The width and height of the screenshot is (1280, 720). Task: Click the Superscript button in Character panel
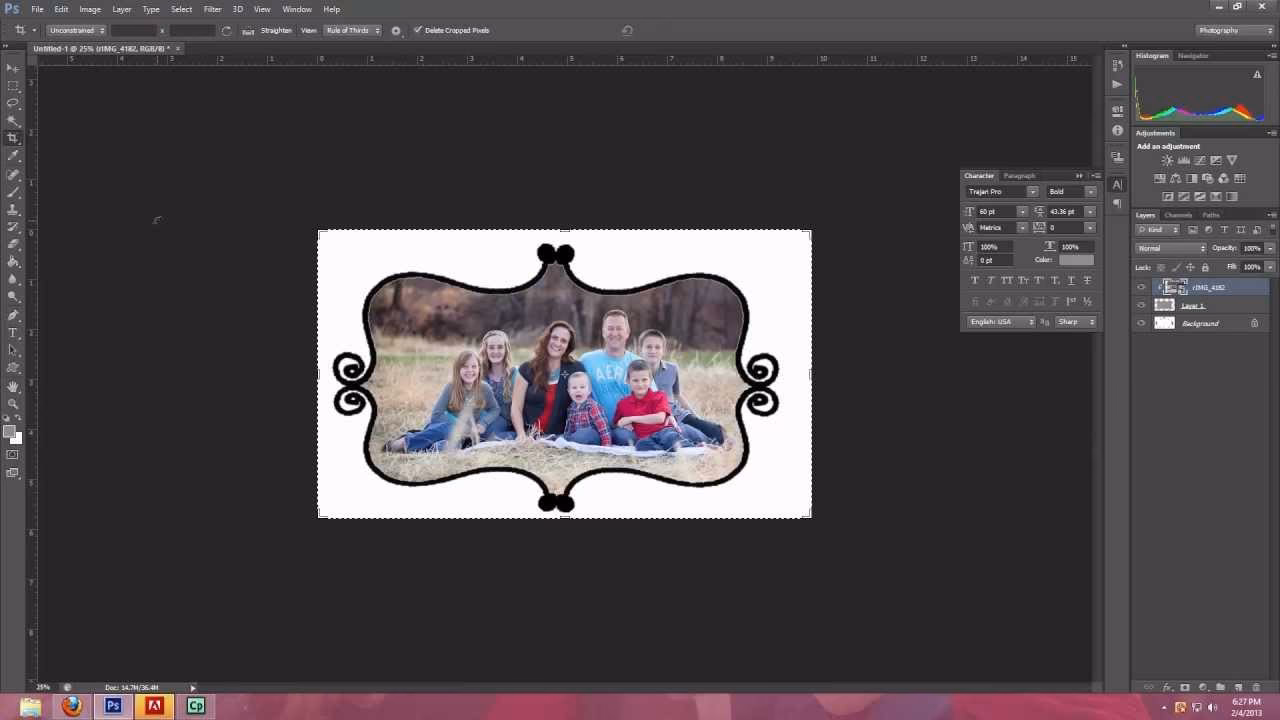tap(1038, 280)
